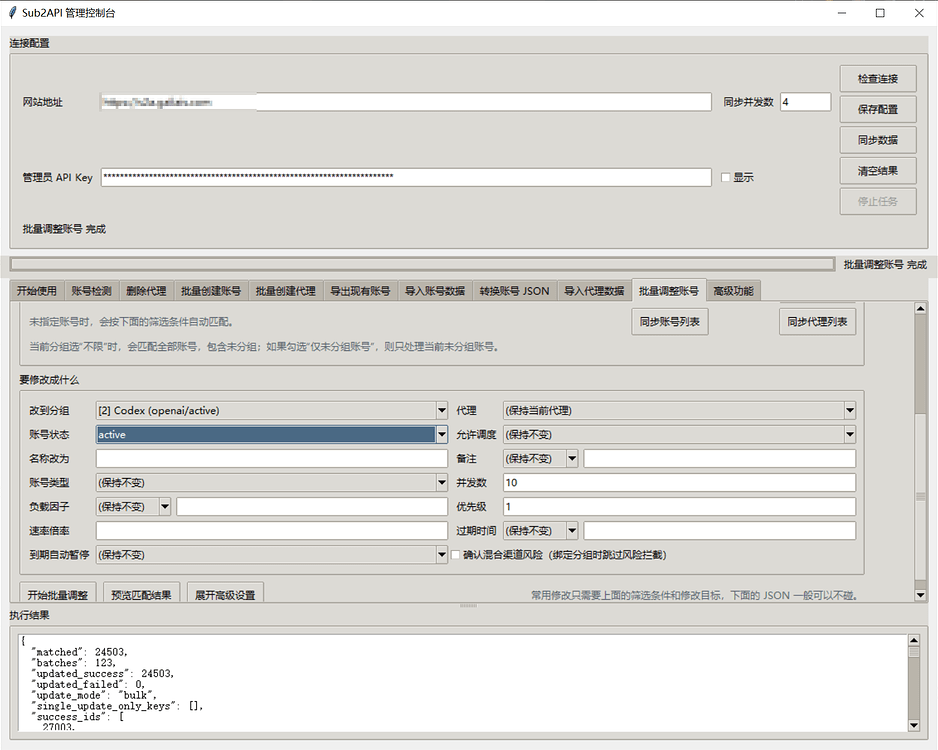The height and width of the screenshot is (750, 938).
Task: Click the 保存配置 button
Action: tap(878, 109)
